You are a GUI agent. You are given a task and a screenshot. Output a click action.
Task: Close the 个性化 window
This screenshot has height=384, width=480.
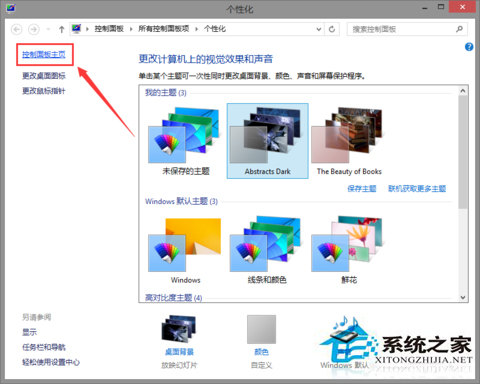[x=462, y=7]
